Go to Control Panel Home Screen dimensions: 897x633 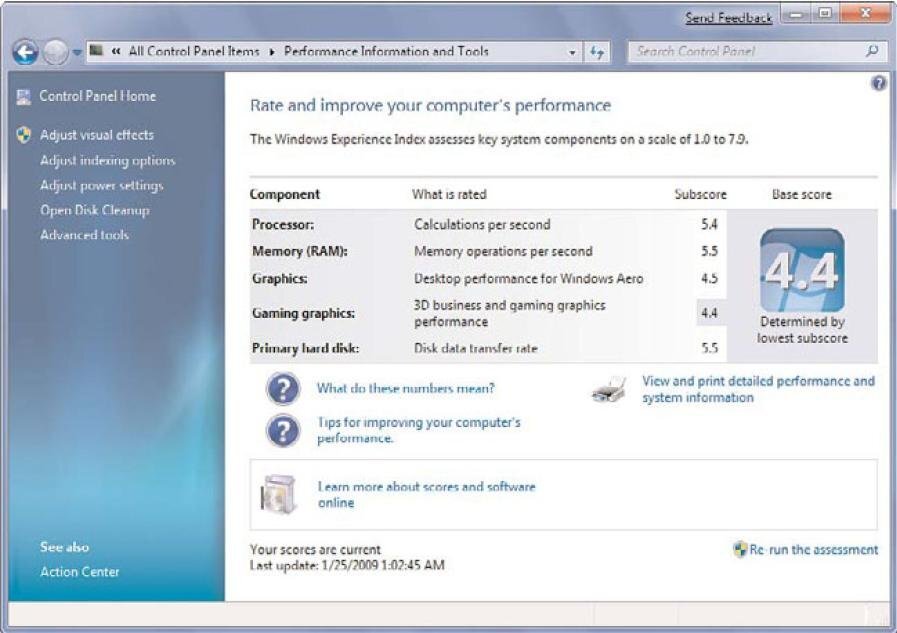pos(97,96)
